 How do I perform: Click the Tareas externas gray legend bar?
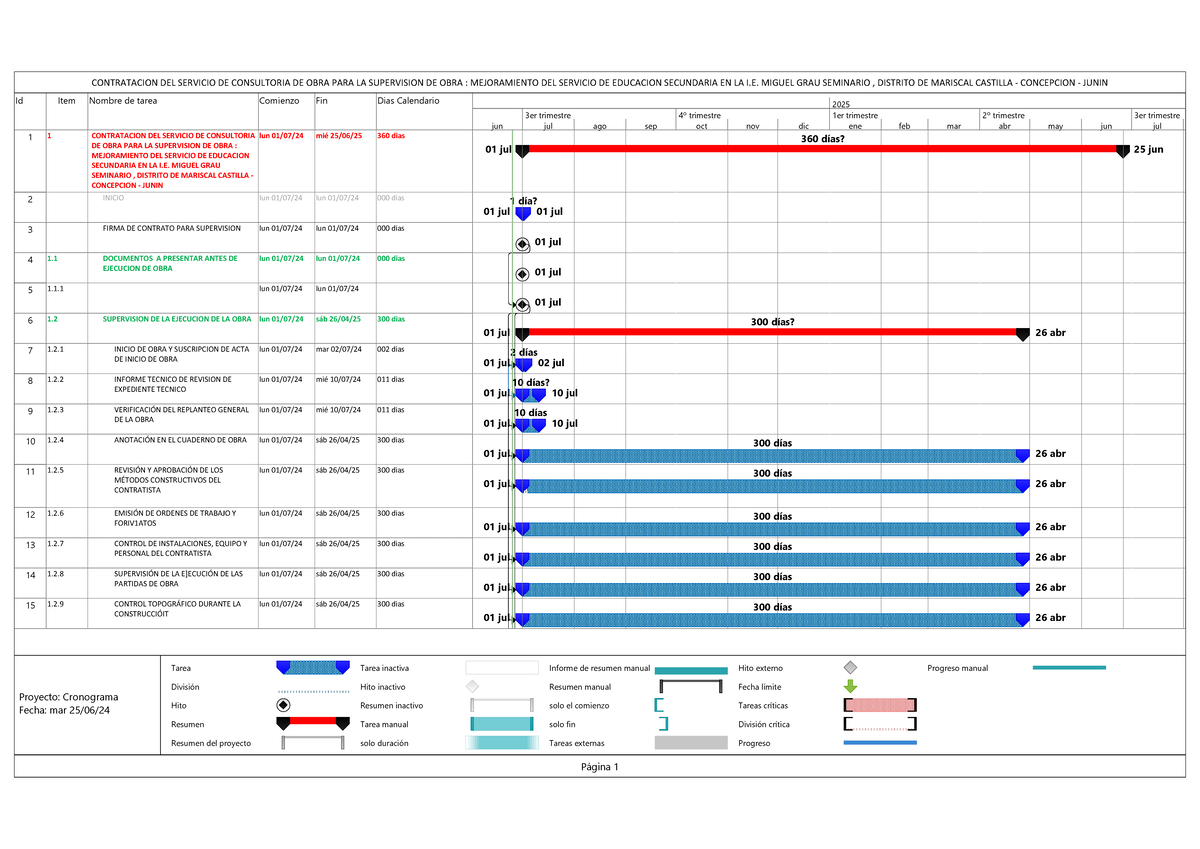(691, 743)
